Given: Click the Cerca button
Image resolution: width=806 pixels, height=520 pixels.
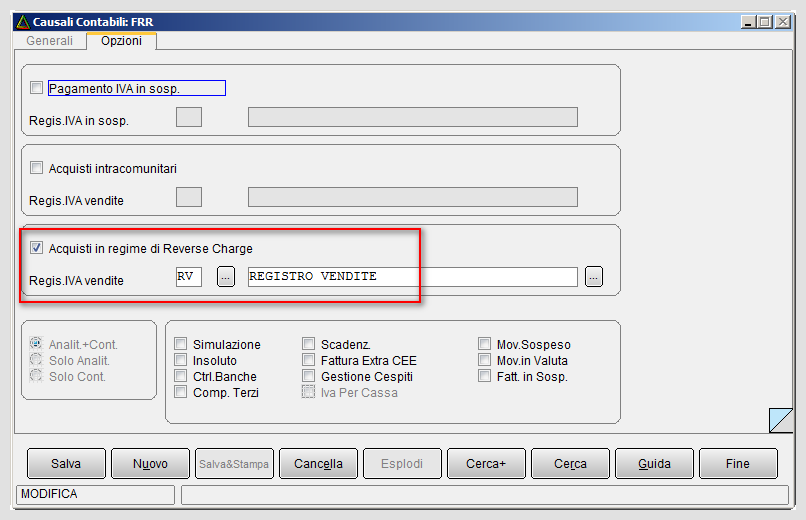Looking at the screenshot, I should tap(570, 463).
